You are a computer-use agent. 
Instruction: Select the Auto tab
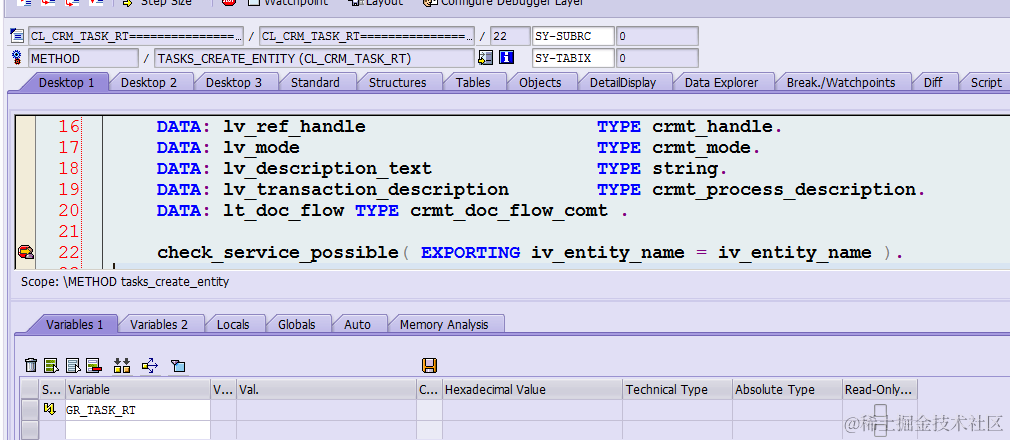[x=357, y=325]
